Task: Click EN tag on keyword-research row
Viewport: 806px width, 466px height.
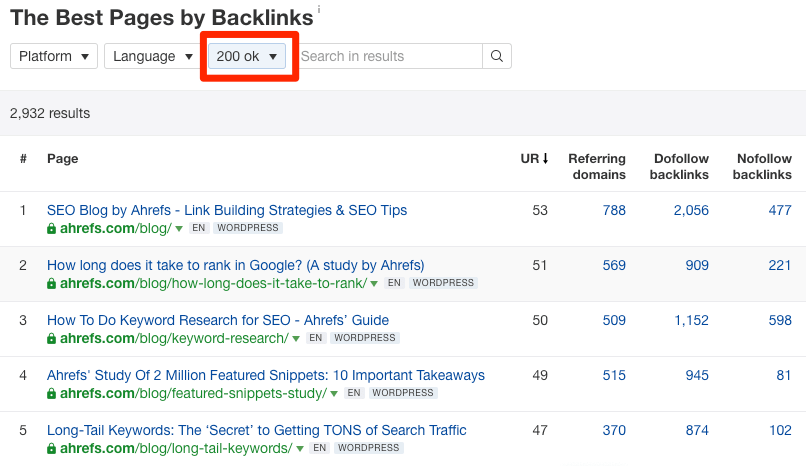Action: coord(316,338)
